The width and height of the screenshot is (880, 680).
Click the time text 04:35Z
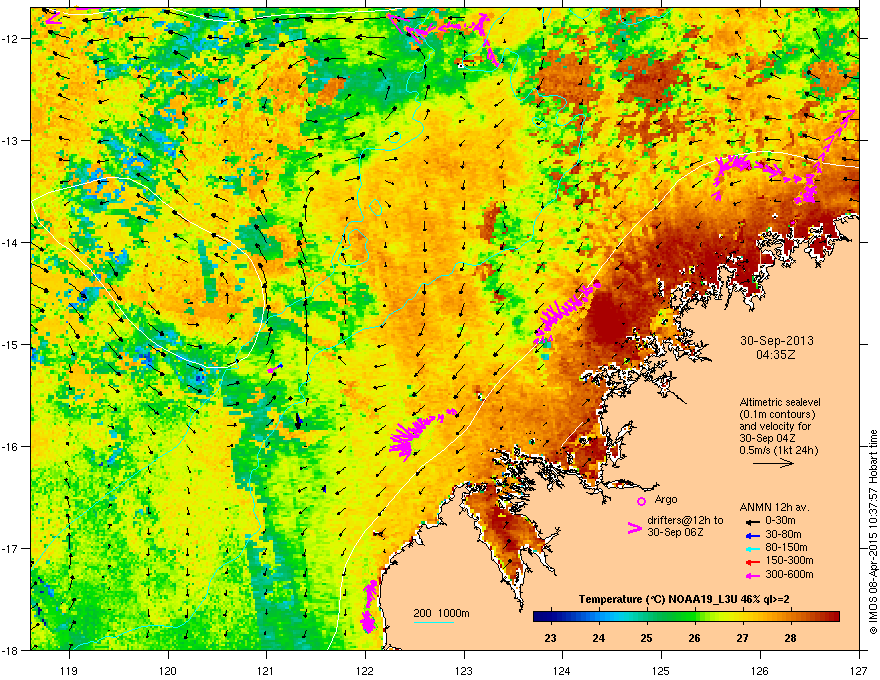coord(776,355)
